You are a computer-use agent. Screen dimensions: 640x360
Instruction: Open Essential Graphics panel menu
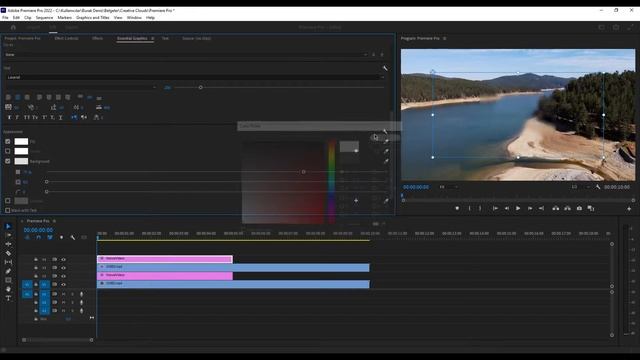click(x=153, y=38)
